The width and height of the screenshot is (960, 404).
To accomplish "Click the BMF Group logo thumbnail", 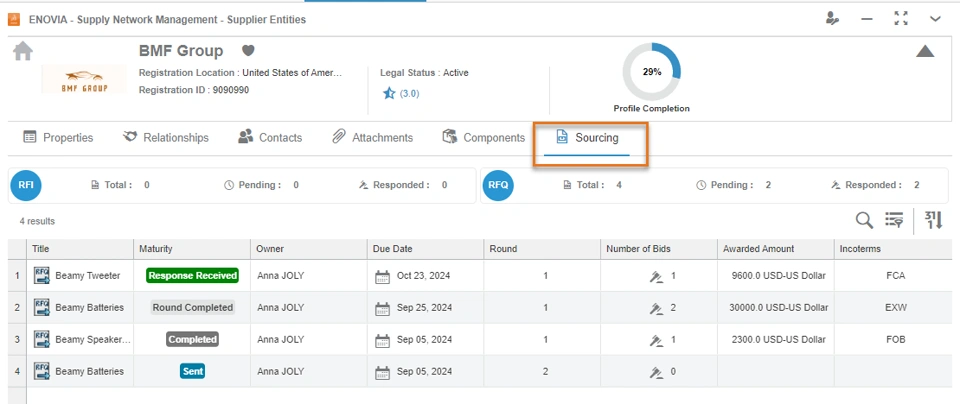I will pyautogui.click(x=84, y=80).
